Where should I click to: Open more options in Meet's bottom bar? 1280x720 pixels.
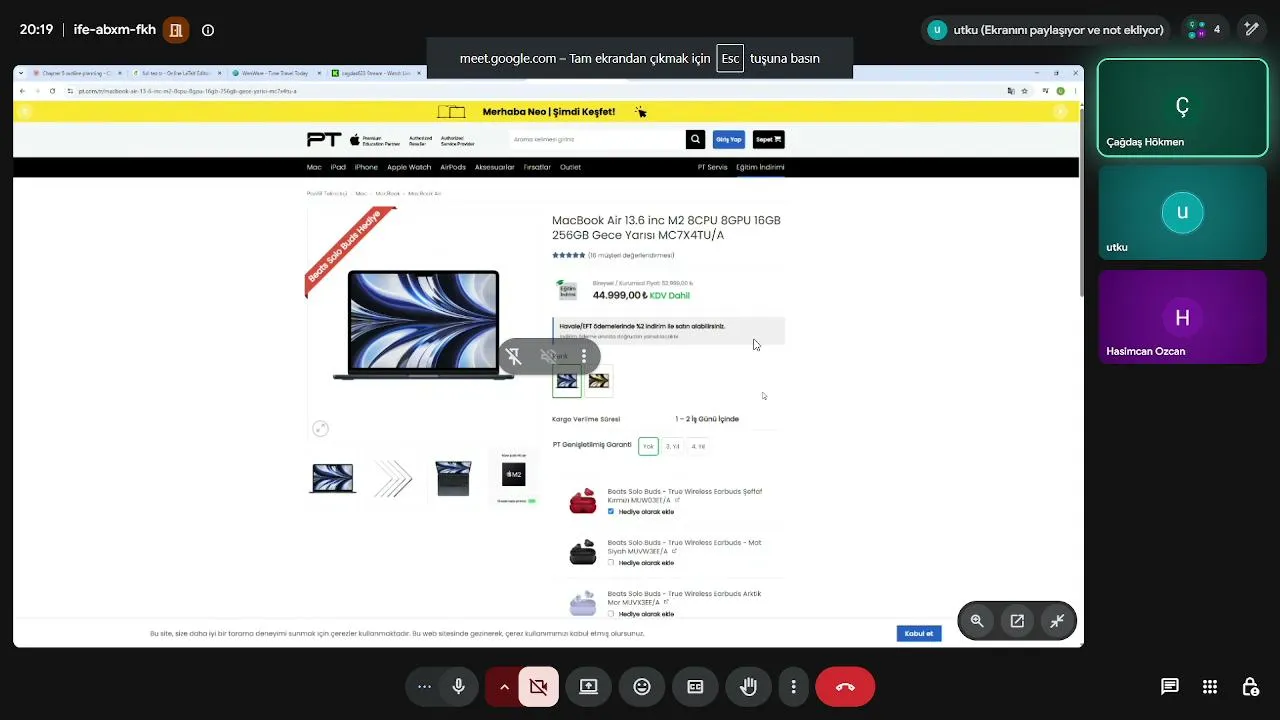[793, 687]
